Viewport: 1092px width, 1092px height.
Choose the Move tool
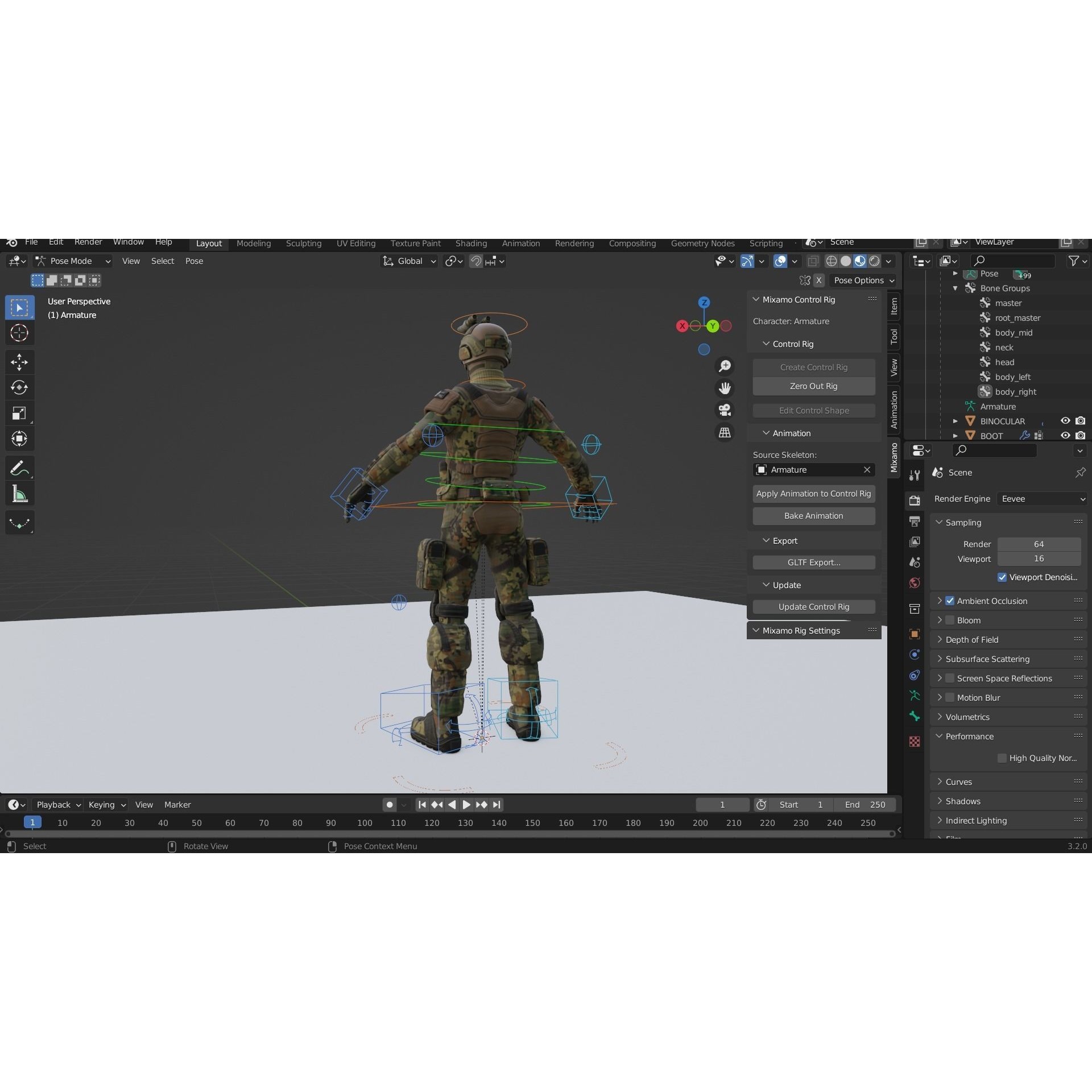point(19,362)
